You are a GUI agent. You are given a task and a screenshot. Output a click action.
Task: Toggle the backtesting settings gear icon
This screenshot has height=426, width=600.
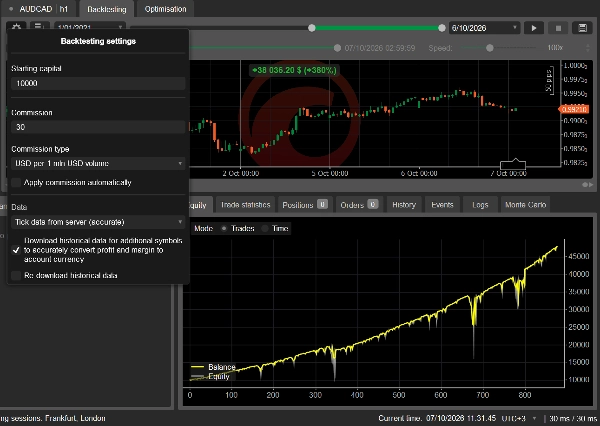(x=16, y=26)
